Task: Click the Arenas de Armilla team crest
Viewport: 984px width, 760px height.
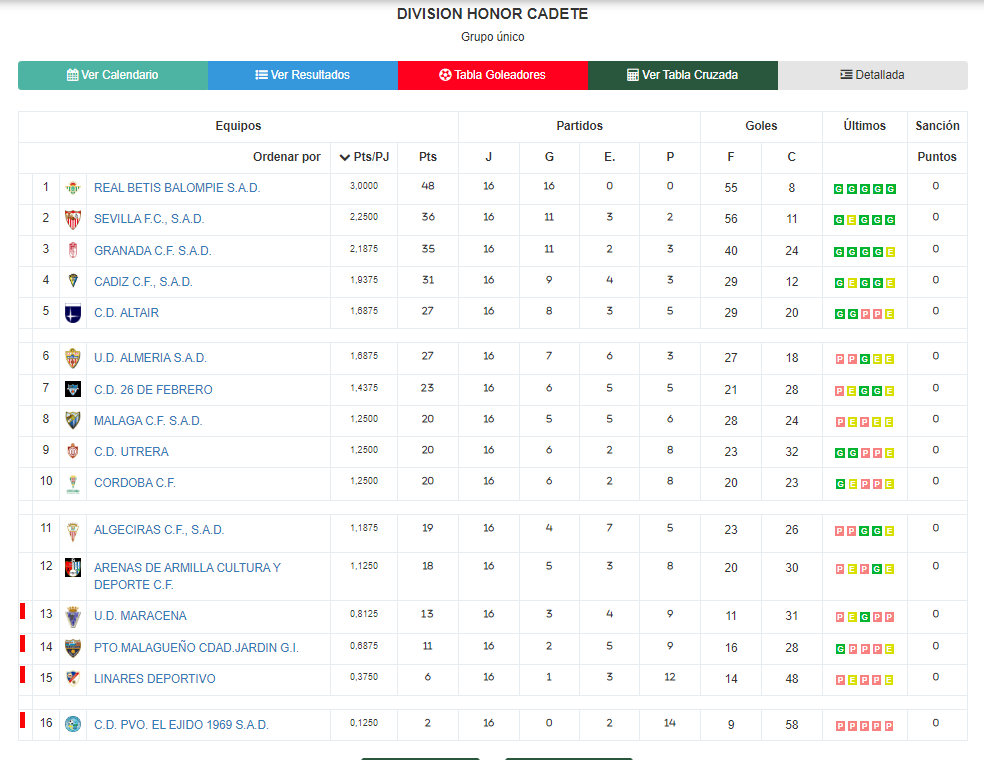Action: tap(73, 567)
